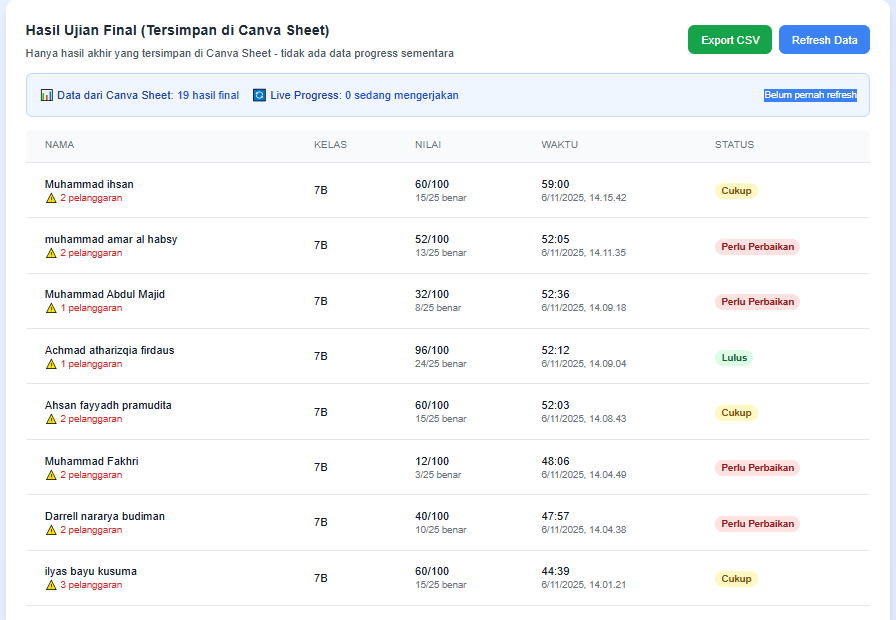Click Perlu Perbaikan badge for Darrell nararya budiman

(757, 523)
